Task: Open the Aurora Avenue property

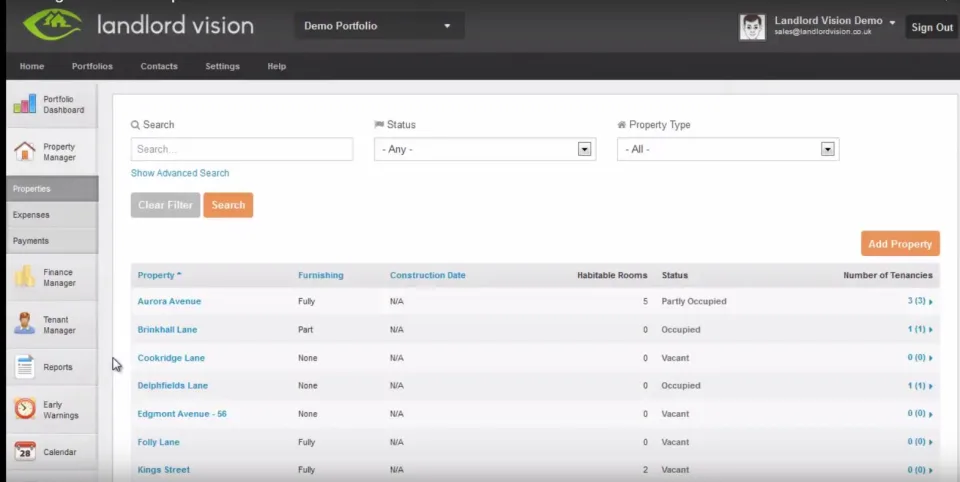Action: coord(169,301)
